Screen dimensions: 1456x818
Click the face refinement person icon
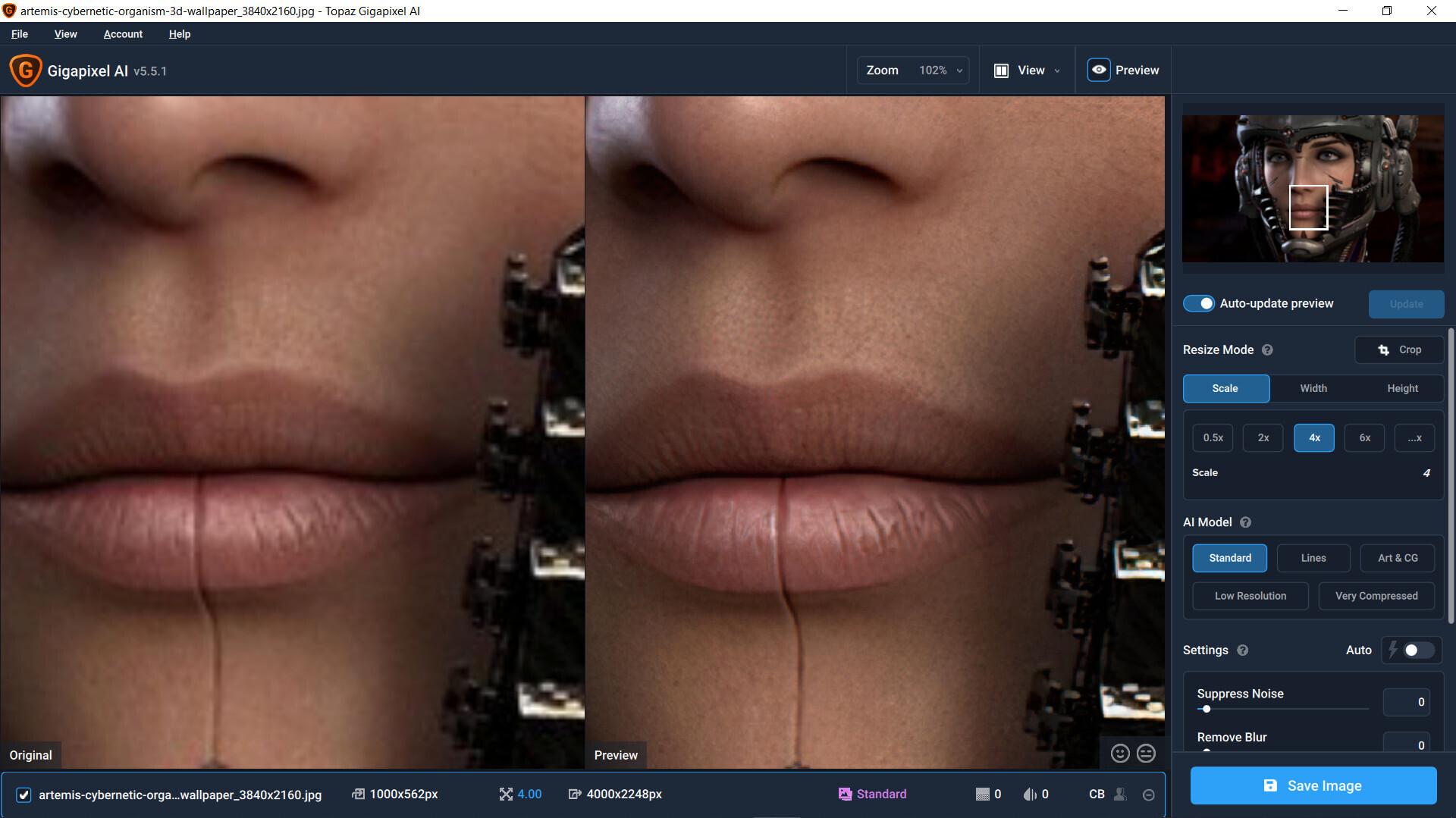tap(1120, 794)
